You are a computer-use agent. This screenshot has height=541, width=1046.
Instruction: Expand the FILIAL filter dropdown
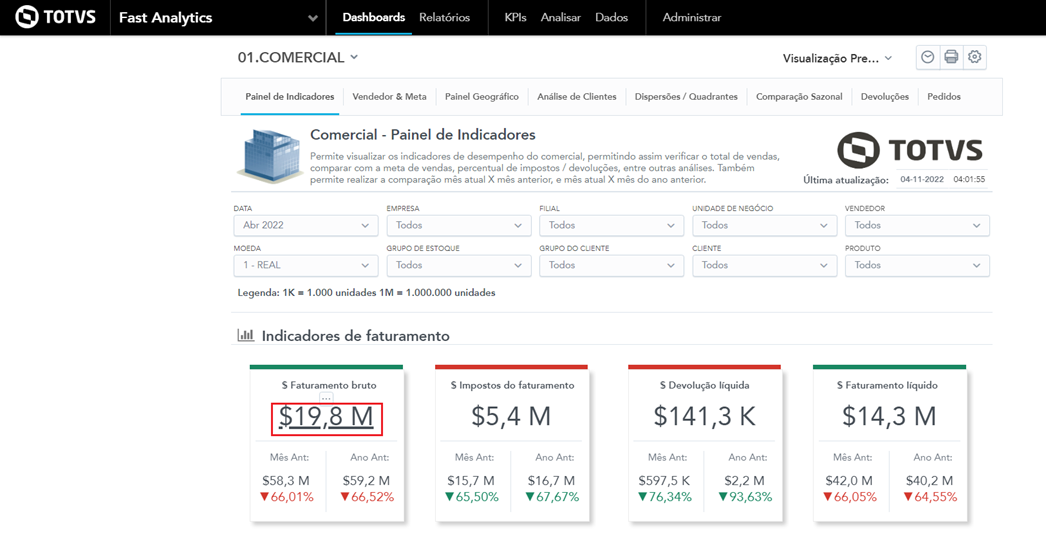coord(612,225)
